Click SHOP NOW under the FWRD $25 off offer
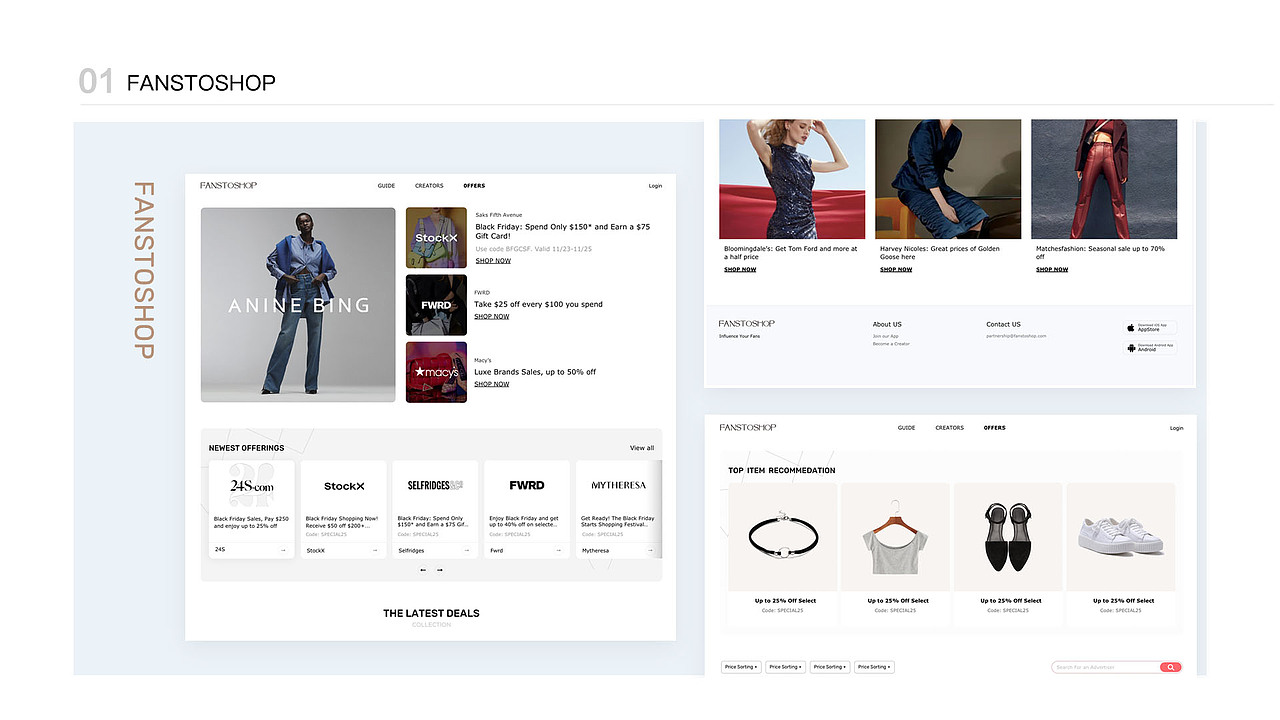 492,317
